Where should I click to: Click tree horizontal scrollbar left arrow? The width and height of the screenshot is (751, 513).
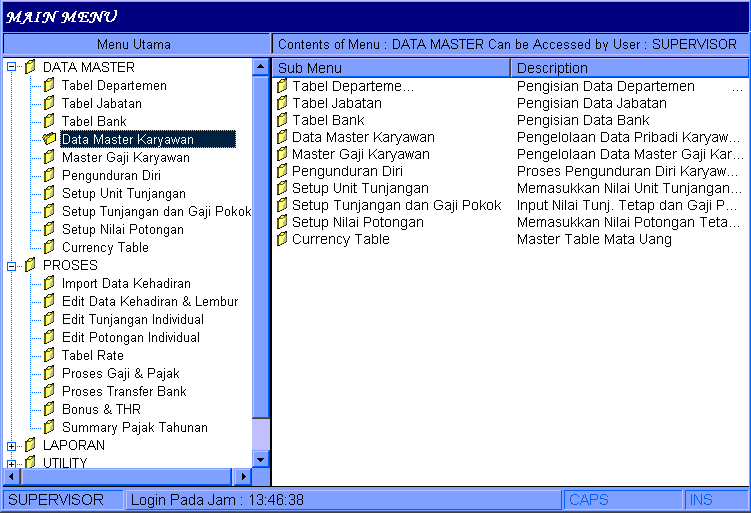tap(11, 477)
